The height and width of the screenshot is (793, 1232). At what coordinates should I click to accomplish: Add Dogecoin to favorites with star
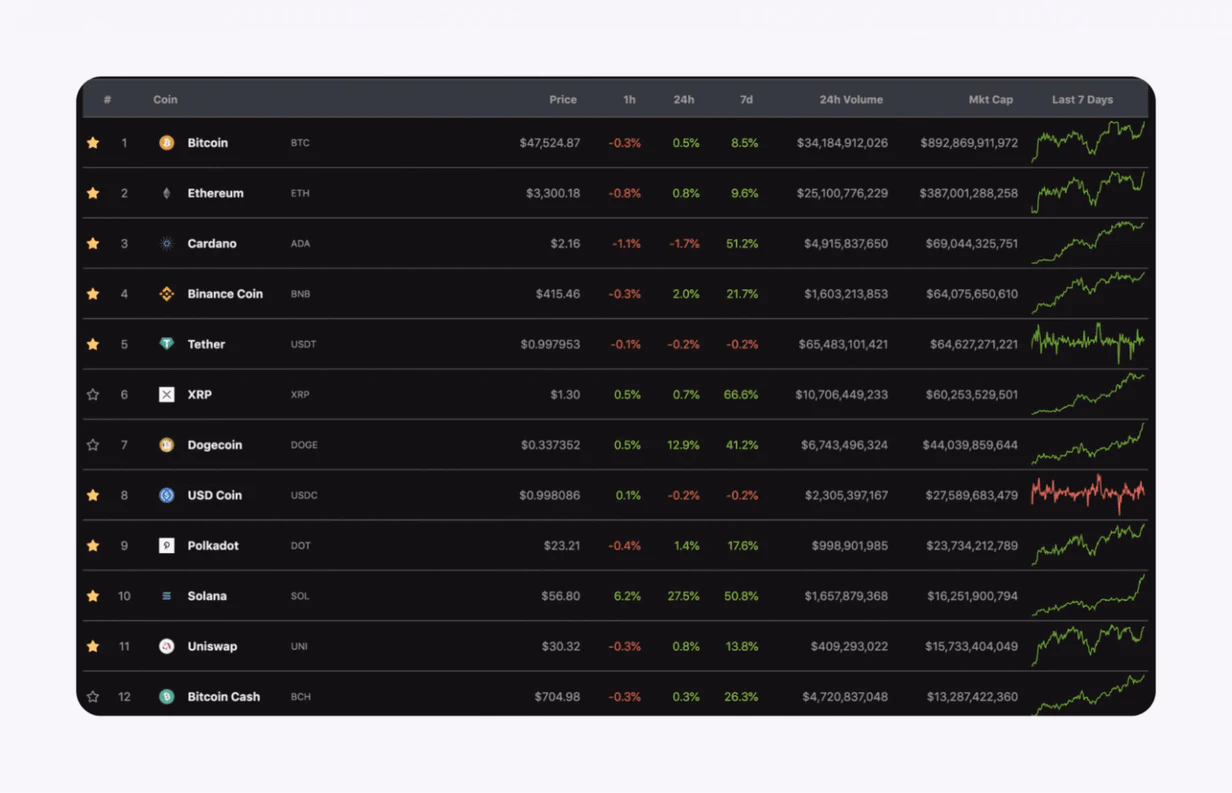click(x=93, y=445)
